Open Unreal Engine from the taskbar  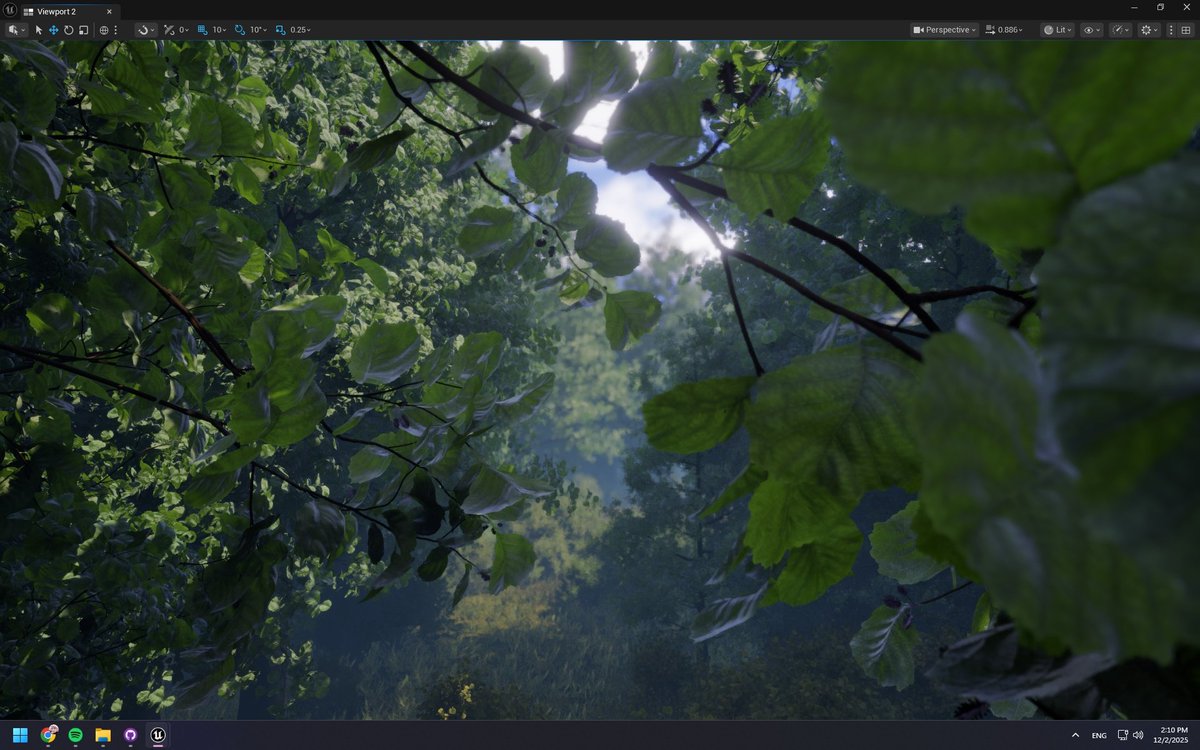(x=157, y=736)
